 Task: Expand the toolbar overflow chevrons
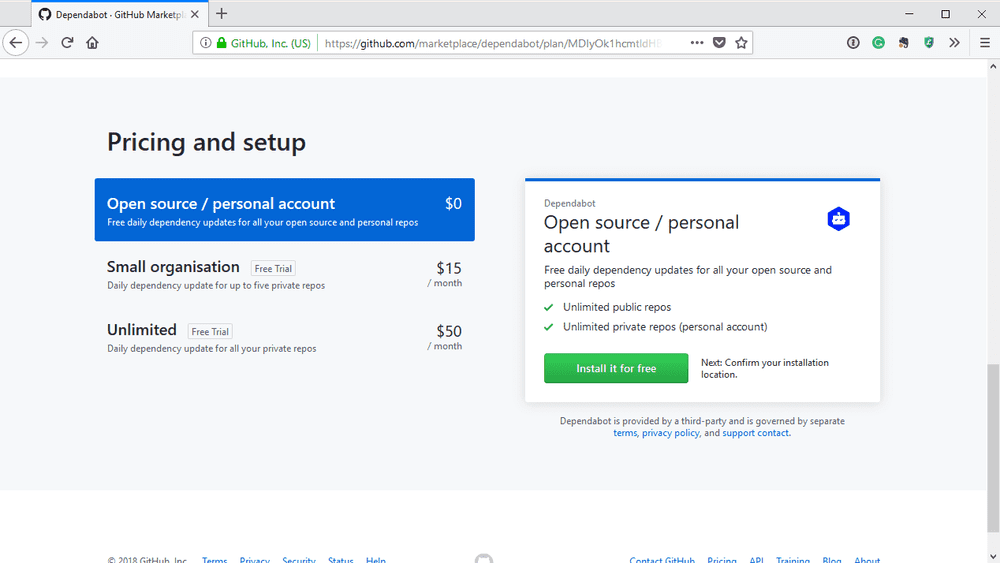(954, 43)
